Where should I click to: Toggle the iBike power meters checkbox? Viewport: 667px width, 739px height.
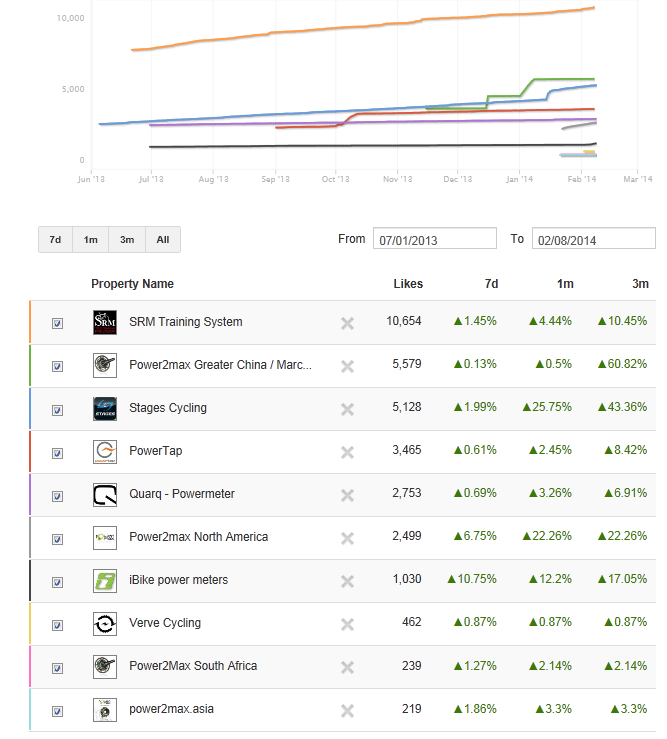(58, 583)
